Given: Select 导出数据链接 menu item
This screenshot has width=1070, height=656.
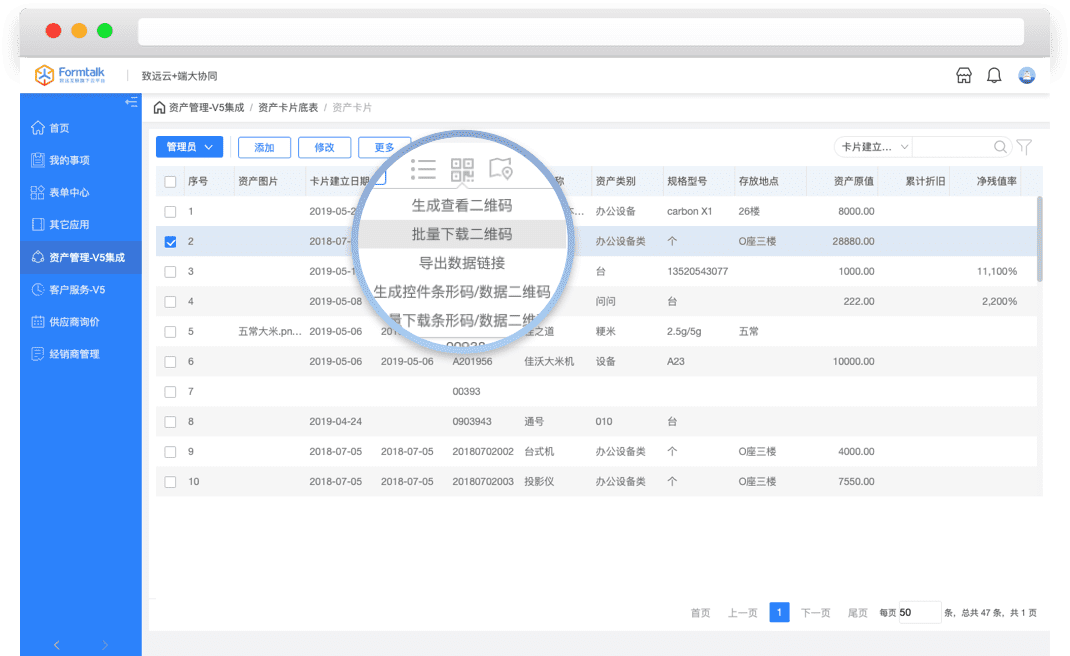Looking at the screenshot, I should 462,263.
